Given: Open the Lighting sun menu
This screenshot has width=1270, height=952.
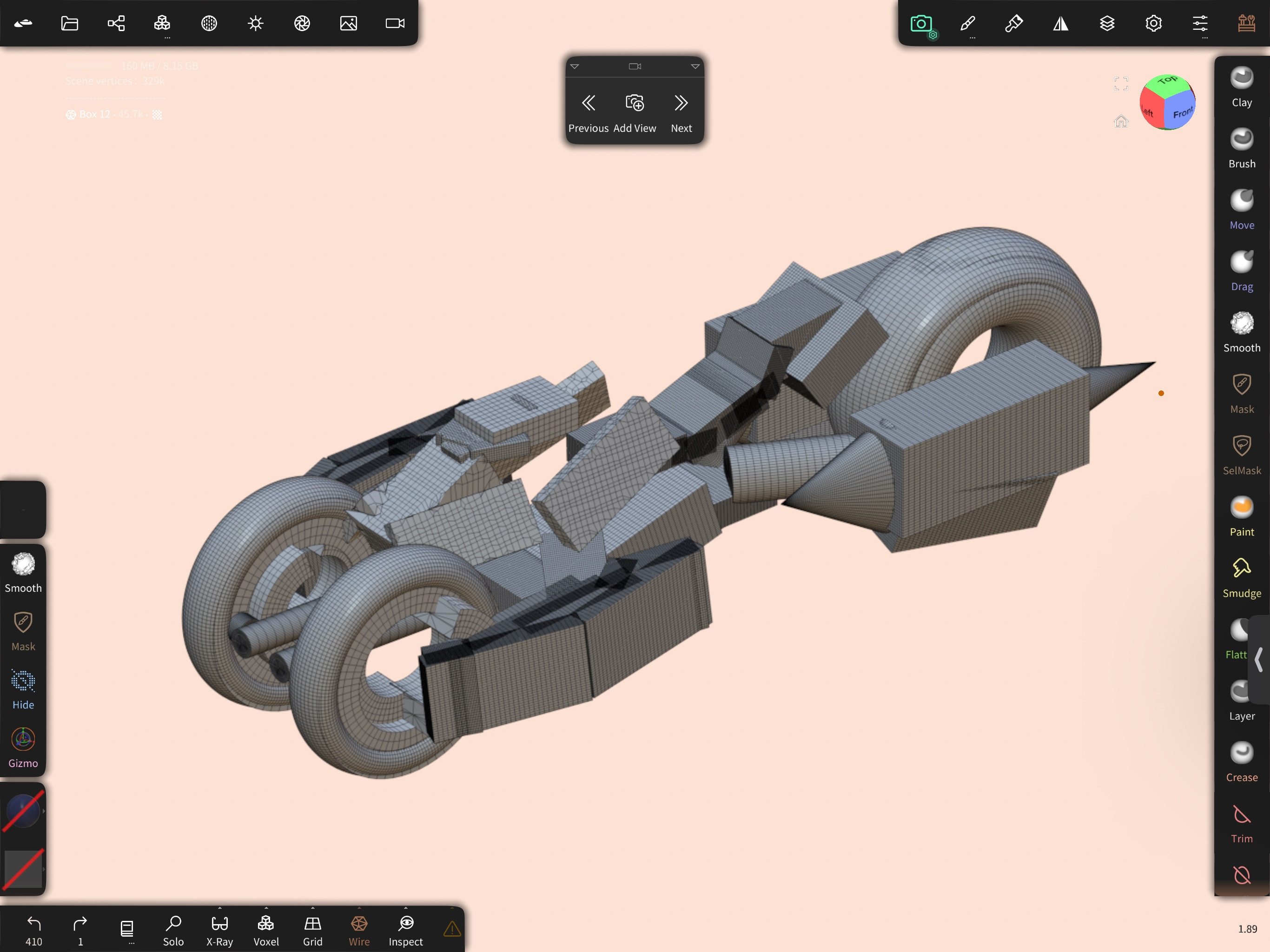Looking at the screenshot, I should click(256, 24).
